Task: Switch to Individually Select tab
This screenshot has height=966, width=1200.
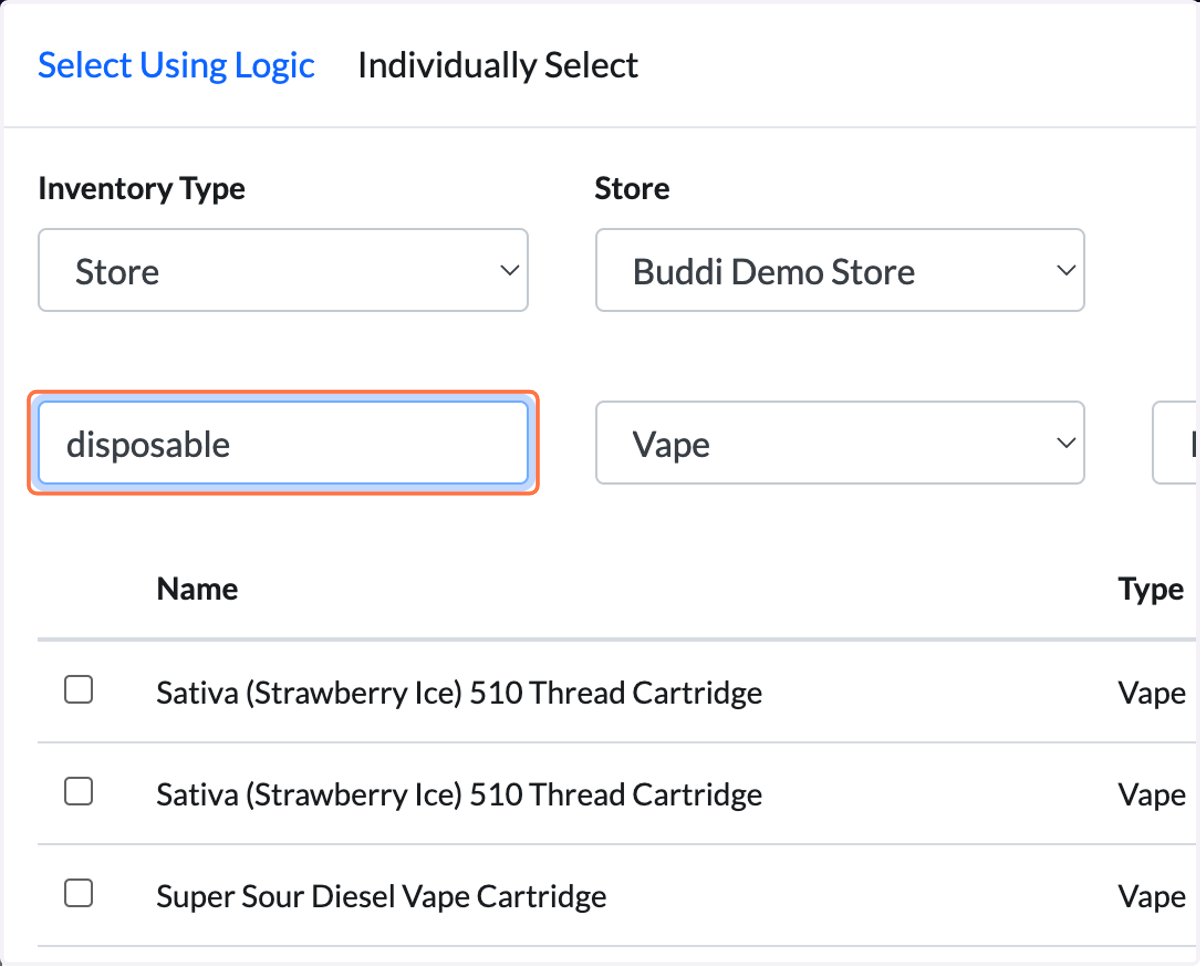Action: point(498,66)
